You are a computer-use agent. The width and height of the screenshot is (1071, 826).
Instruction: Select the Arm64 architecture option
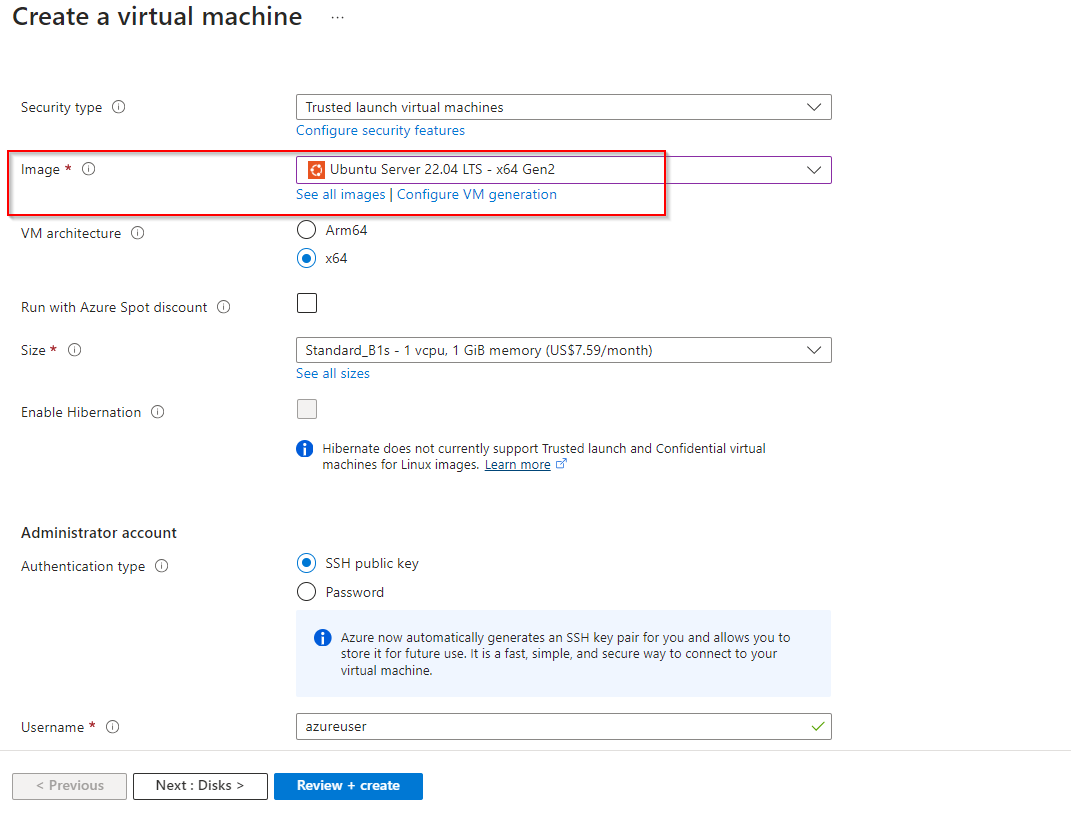[307, 230]
